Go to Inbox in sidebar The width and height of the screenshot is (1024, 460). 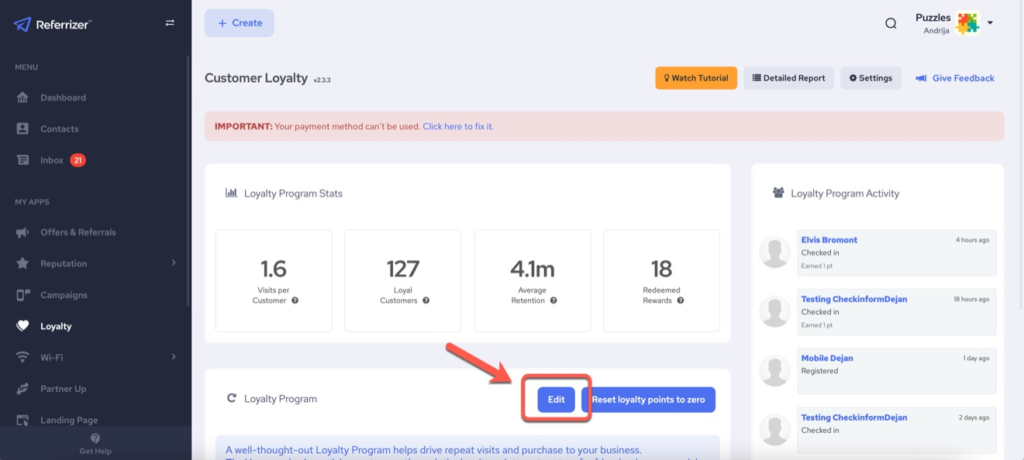(52, 160)
